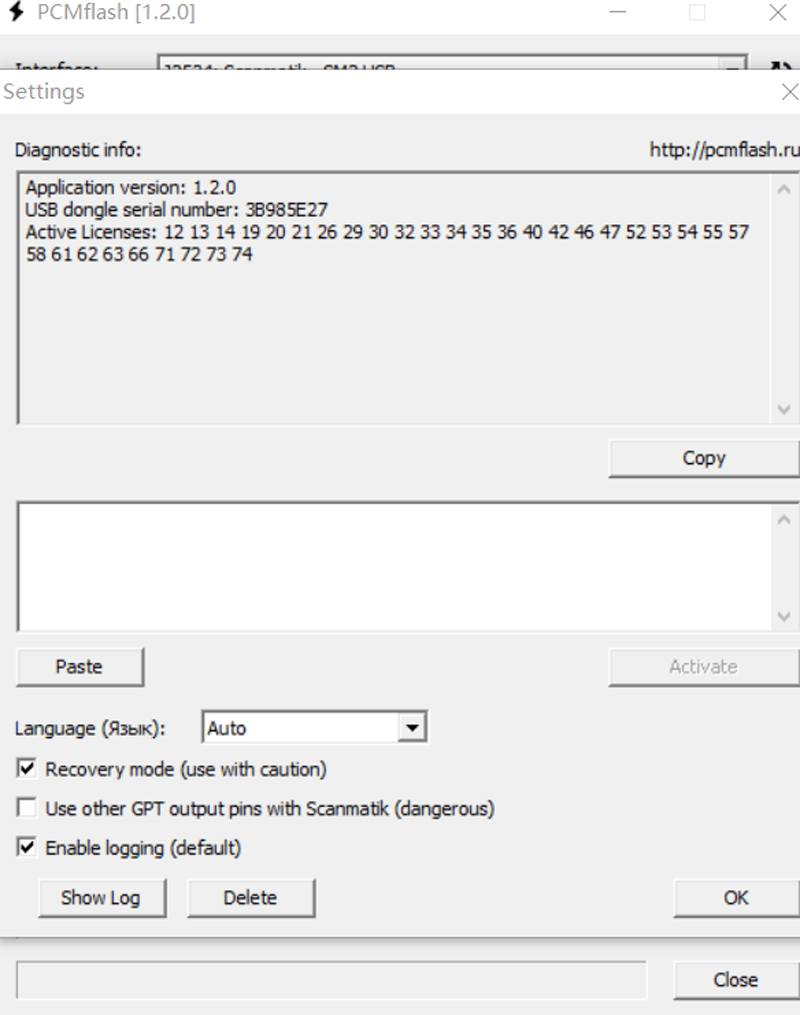Click scroll up arrow of license key box
The width and height of the screenshot is (800, 1015).
[x=784, y=519]
